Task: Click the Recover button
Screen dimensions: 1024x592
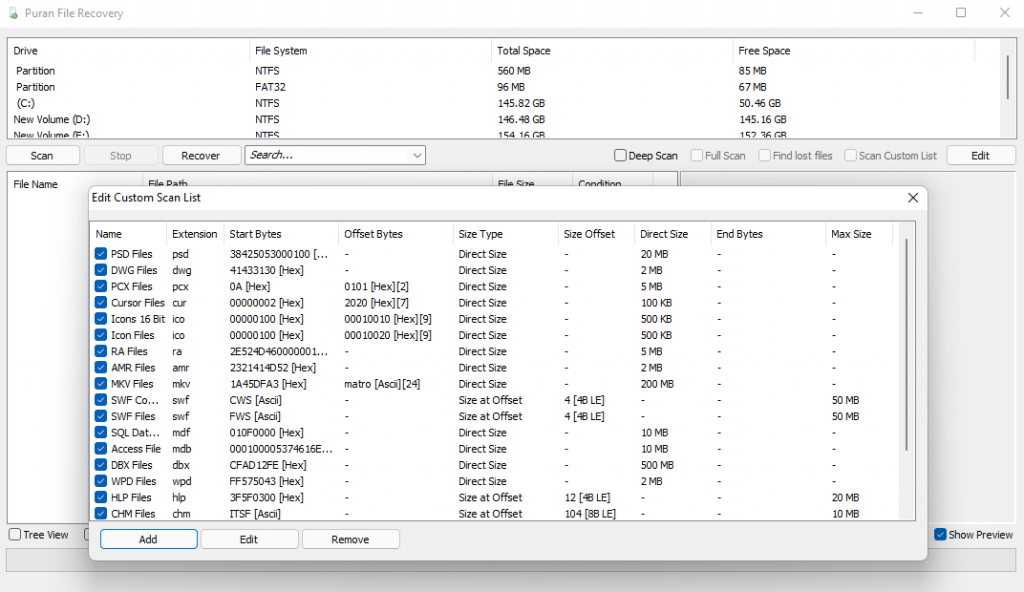Action: pos(201,155)
